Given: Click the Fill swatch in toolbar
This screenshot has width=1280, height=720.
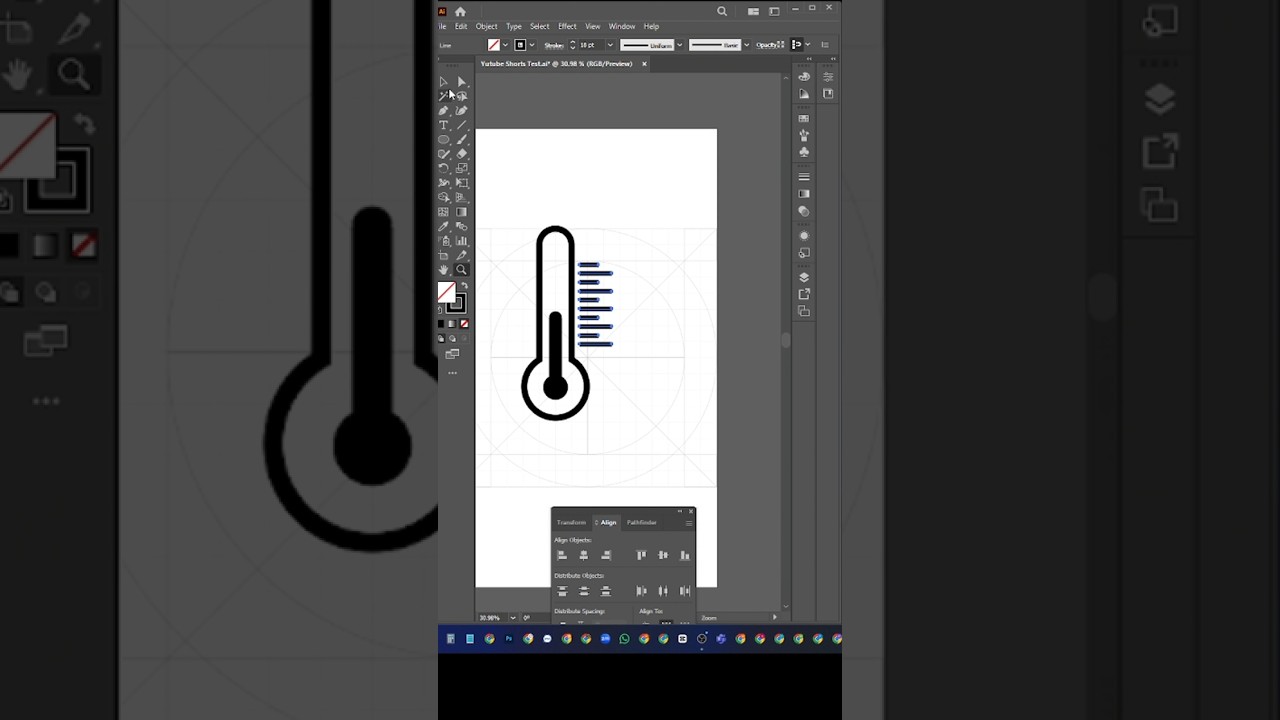Looking at the screenshot, I should pos(446,291).
